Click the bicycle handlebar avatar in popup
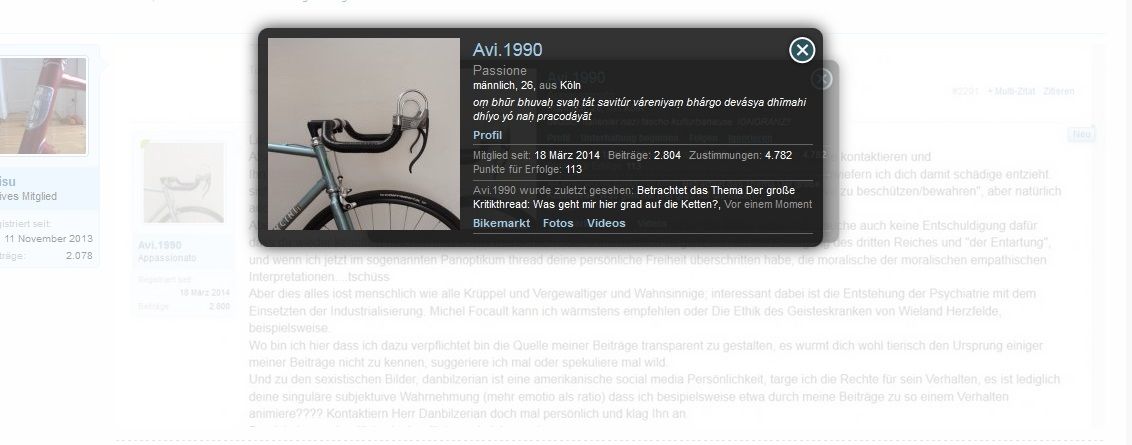This screenshot has width=1132, height=445. pos(364,134)
